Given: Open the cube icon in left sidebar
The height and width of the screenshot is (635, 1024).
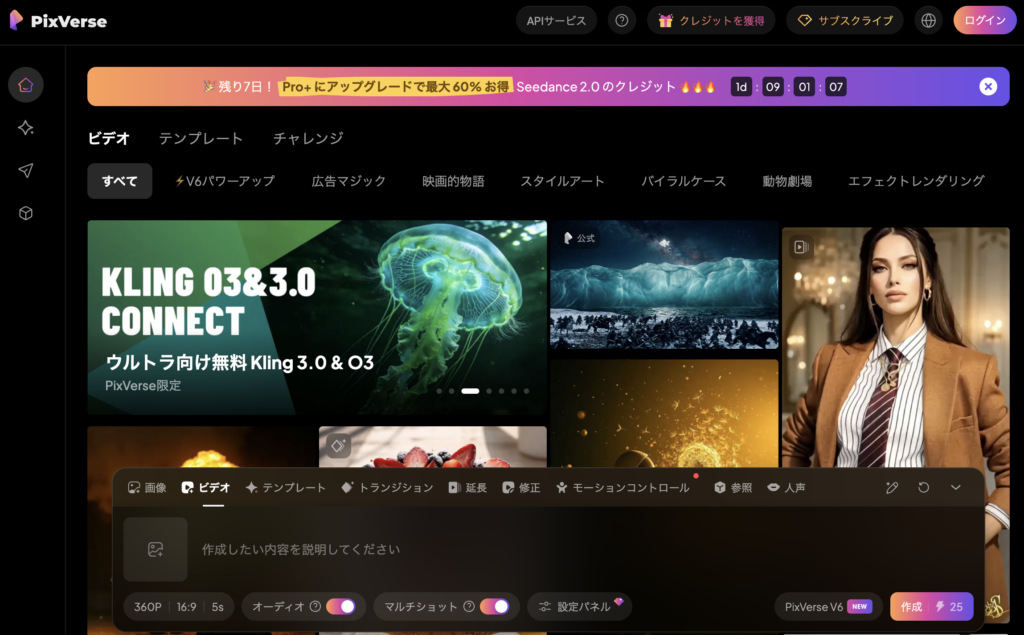Looking at the screenshot, I should click(x=26, y=213).
